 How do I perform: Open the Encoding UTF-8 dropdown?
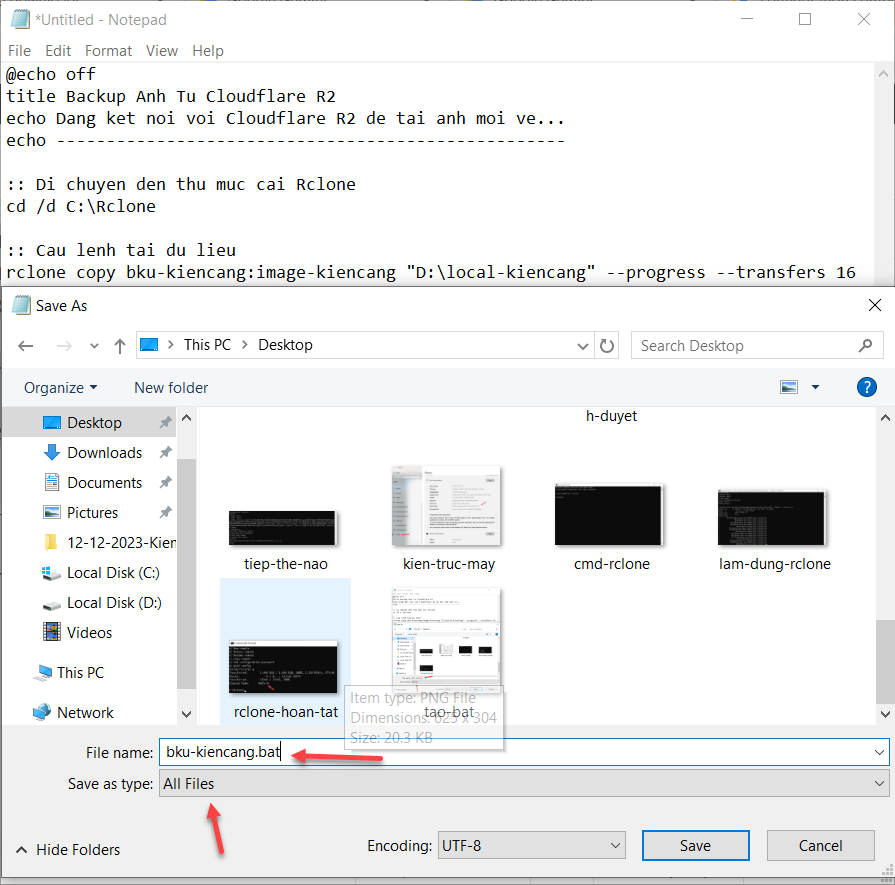tap(530, 846)
